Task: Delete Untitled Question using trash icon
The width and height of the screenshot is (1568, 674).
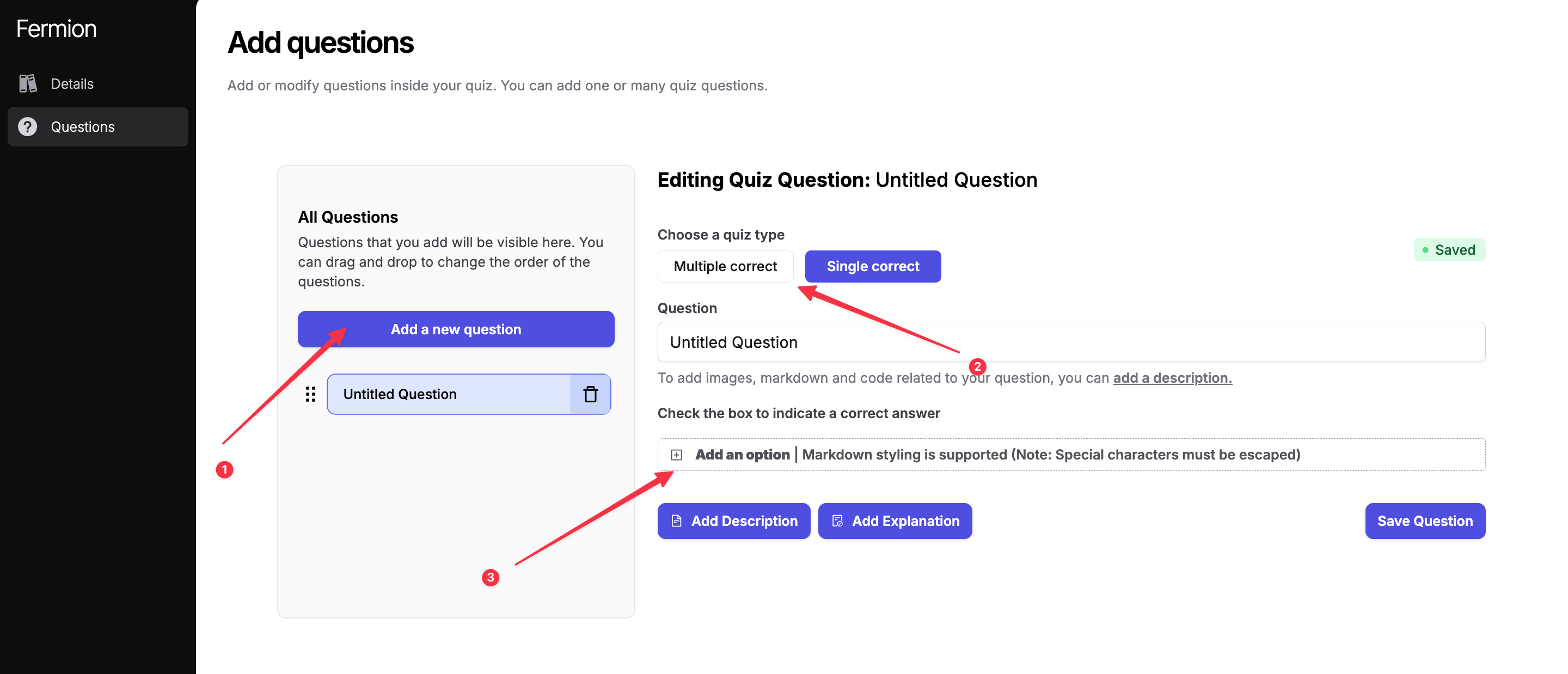Action: tap(590, 394)
